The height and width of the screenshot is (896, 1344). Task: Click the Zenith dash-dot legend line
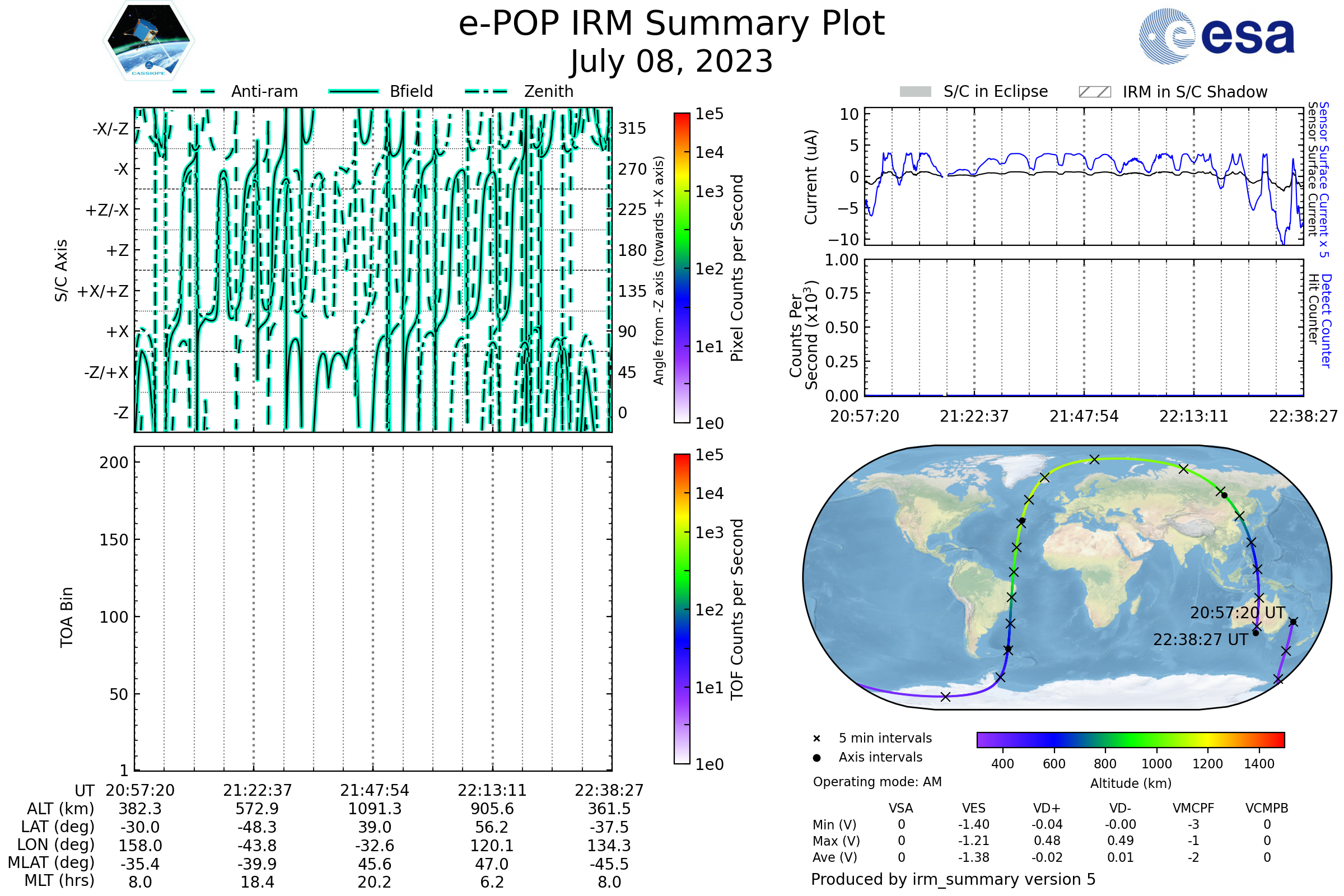486,91
